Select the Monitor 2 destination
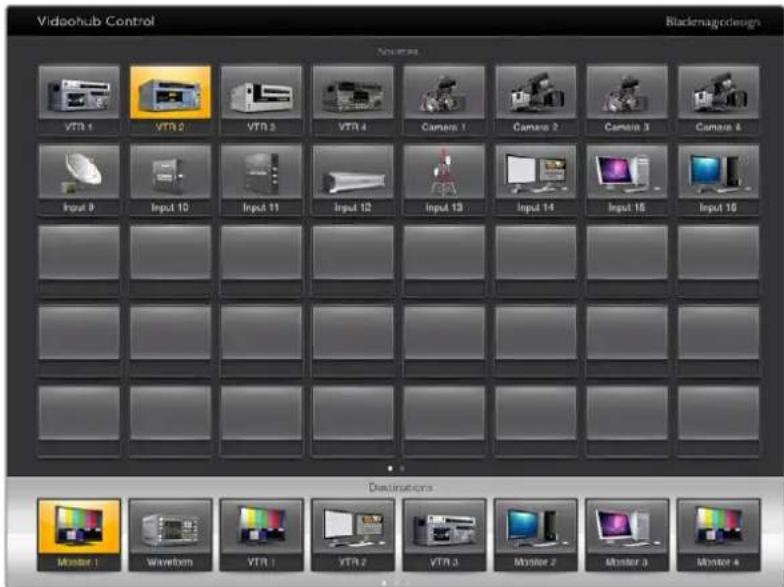 pyautogui.click(x=536, y=534)
